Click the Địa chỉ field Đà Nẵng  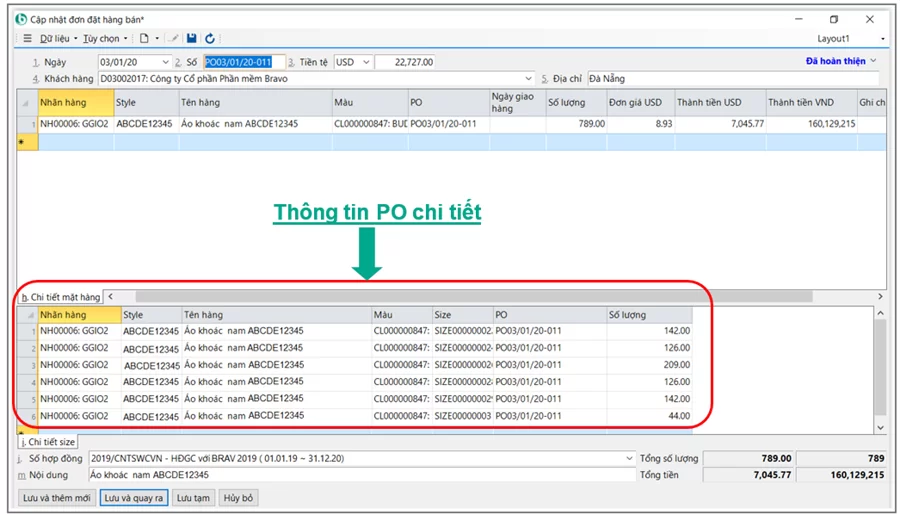(x=733, y=79)
